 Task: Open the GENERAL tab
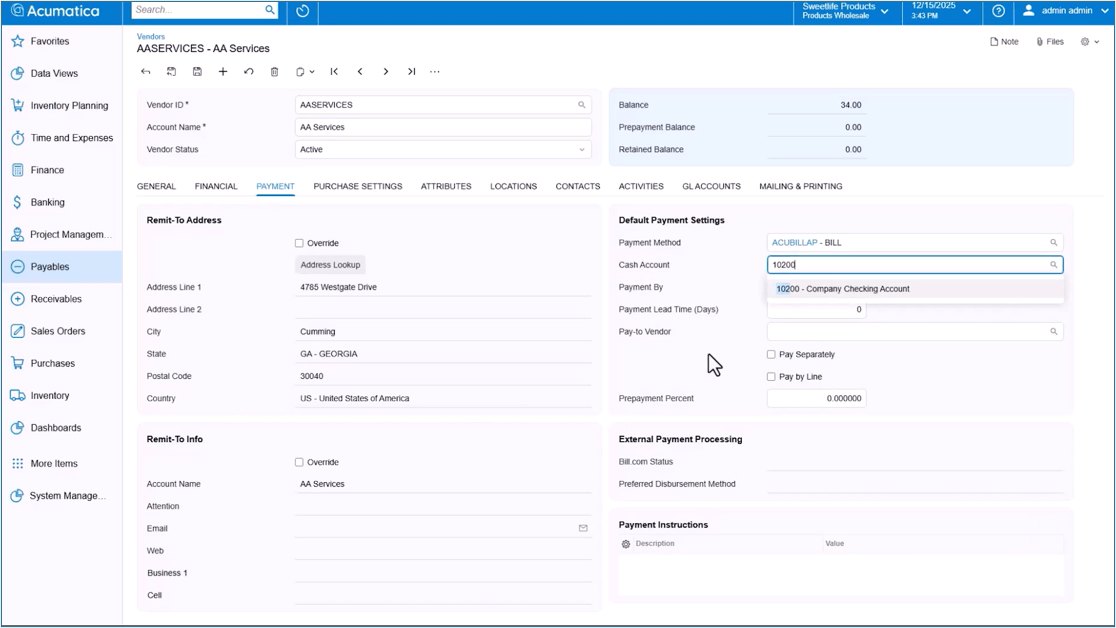[x=157, y=186]
